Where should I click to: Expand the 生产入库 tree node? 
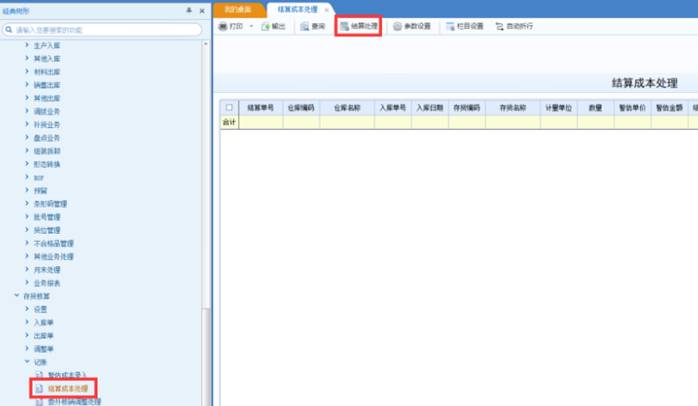click(x=27, y=47)
